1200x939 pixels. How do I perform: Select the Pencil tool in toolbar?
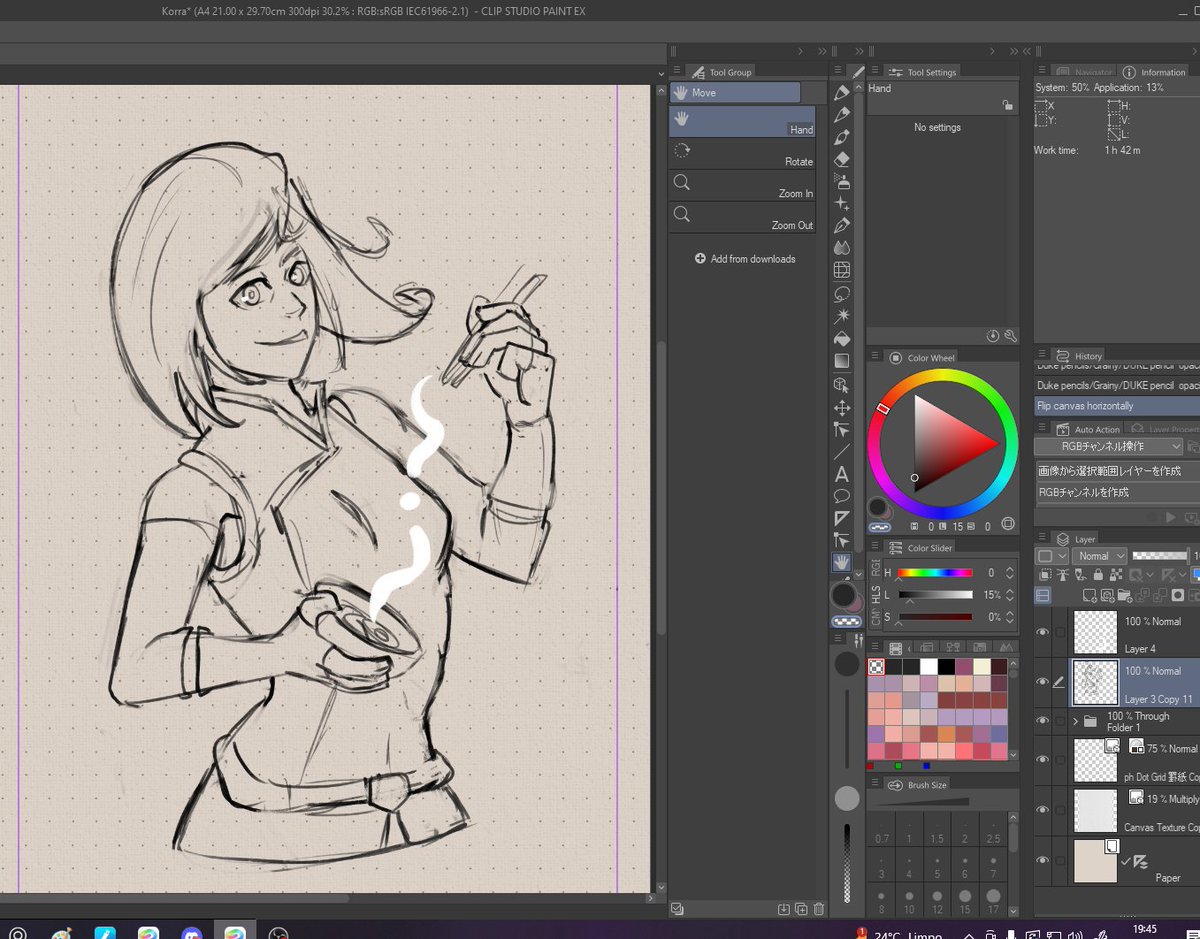coord(842,115)
